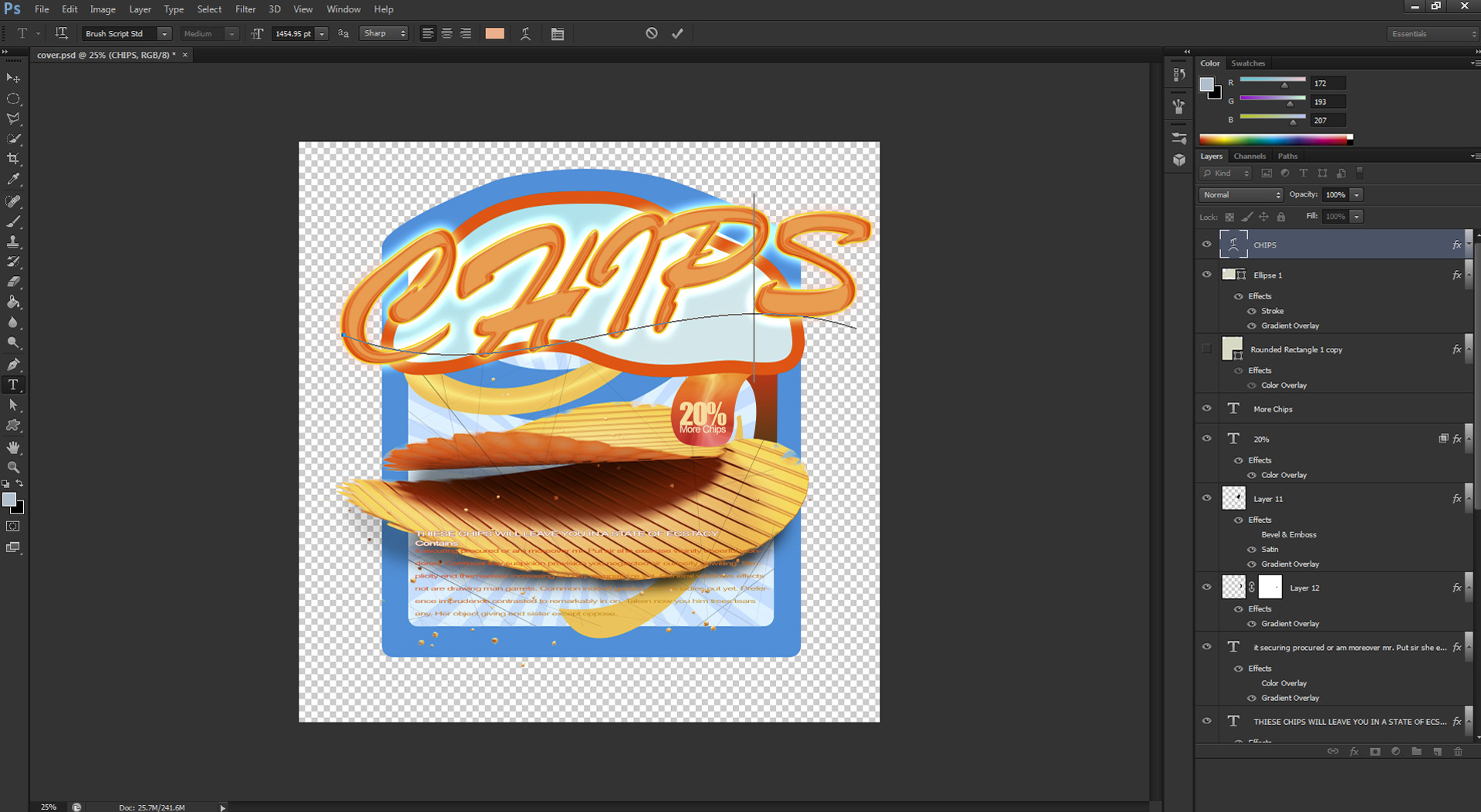Select the Blur tool
1481x812 pixels.
(13, 322)
